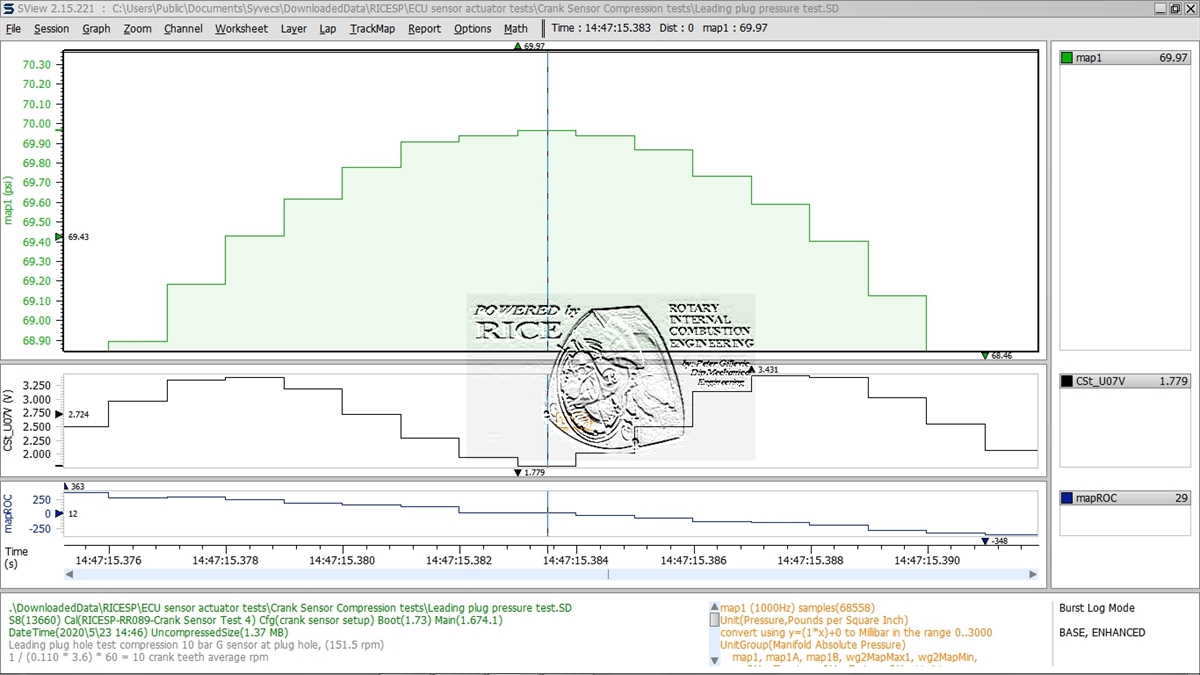Click the mapROC maximum marker at 363
Viewport: 1200px width, 675px height.
click(x=65, y=486)
